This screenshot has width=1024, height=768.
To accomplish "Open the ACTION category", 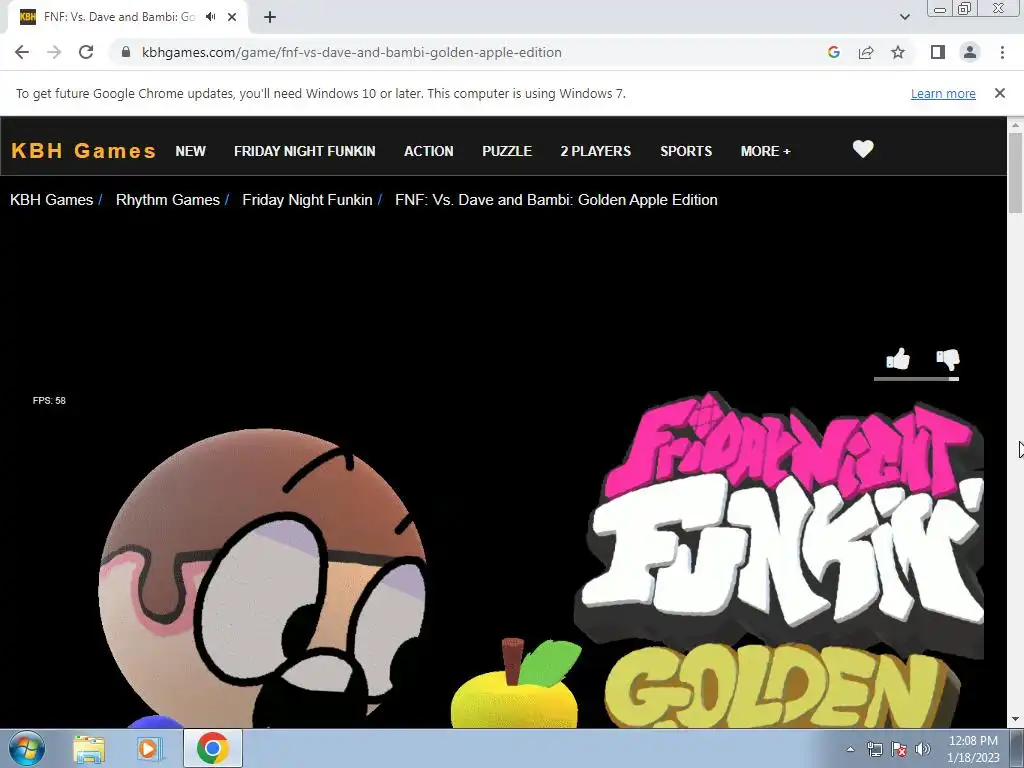I will (428, 151).
